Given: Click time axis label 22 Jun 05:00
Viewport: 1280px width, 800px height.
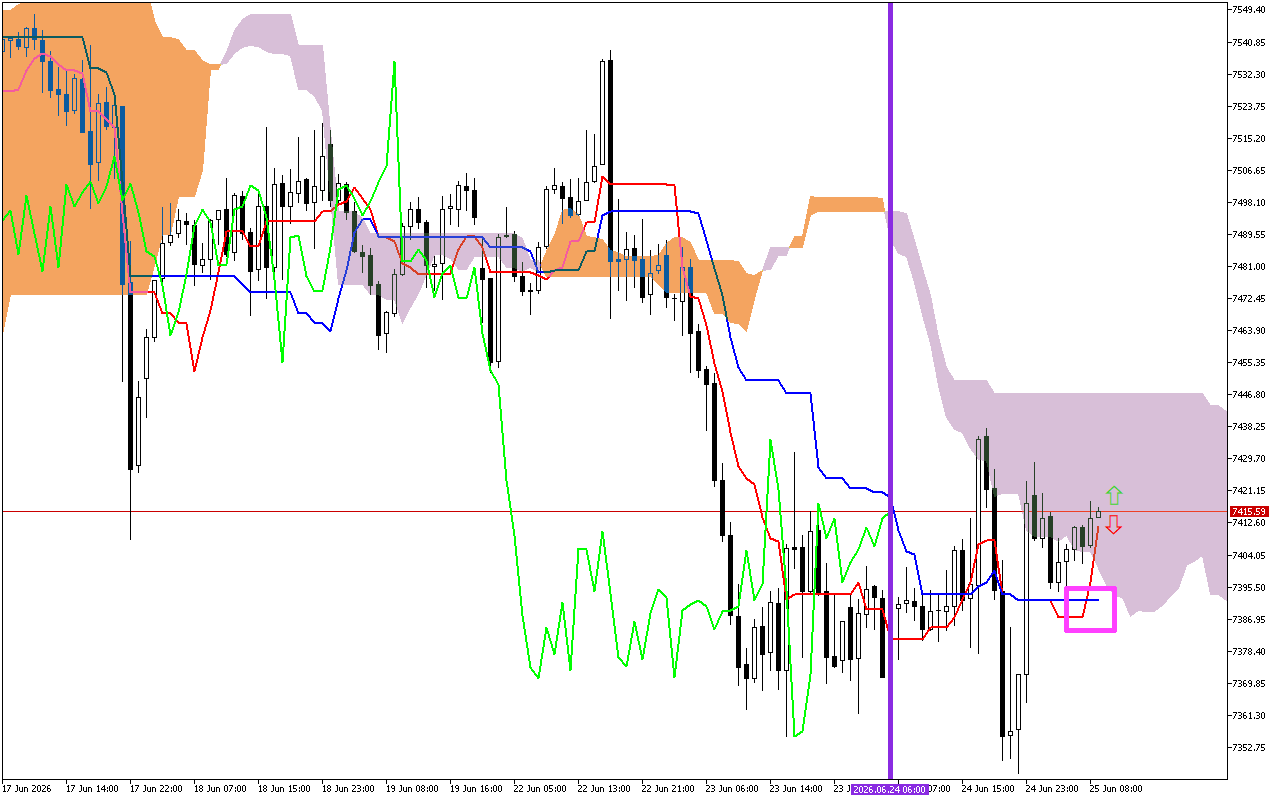Looking at the screenshot, I should coord(541,789).
